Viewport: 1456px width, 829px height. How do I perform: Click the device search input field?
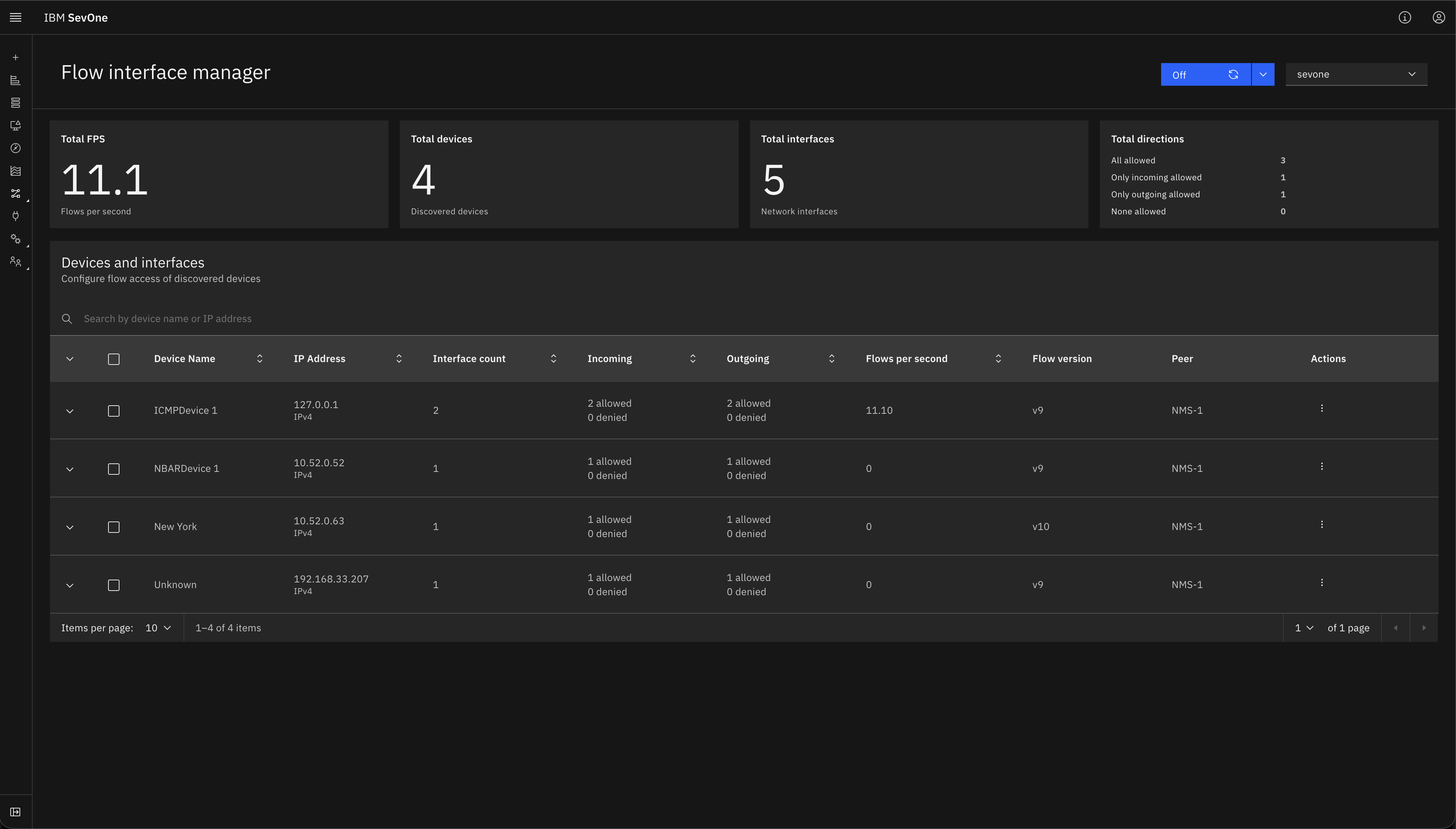click(x=744, y=319)
